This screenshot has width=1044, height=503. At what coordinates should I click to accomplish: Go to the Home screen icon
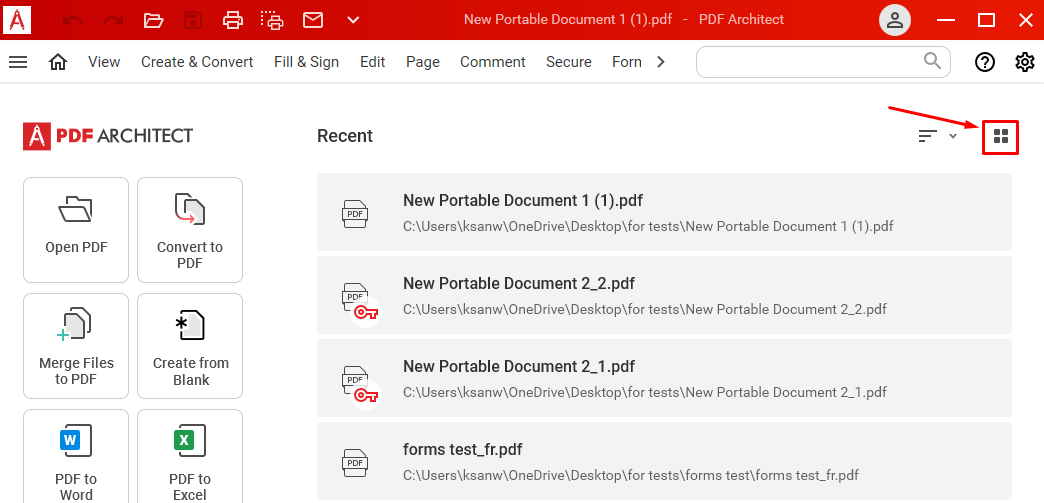[59, 62]
